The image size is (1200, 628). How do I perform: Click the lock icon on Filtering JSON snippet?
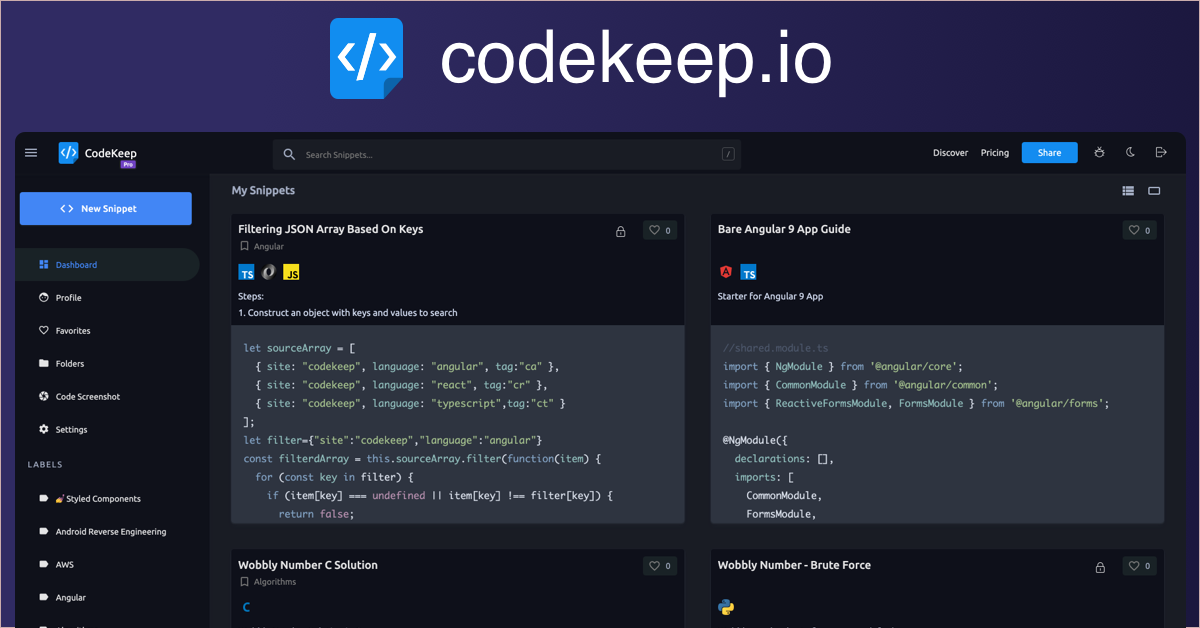coord(620,231)
